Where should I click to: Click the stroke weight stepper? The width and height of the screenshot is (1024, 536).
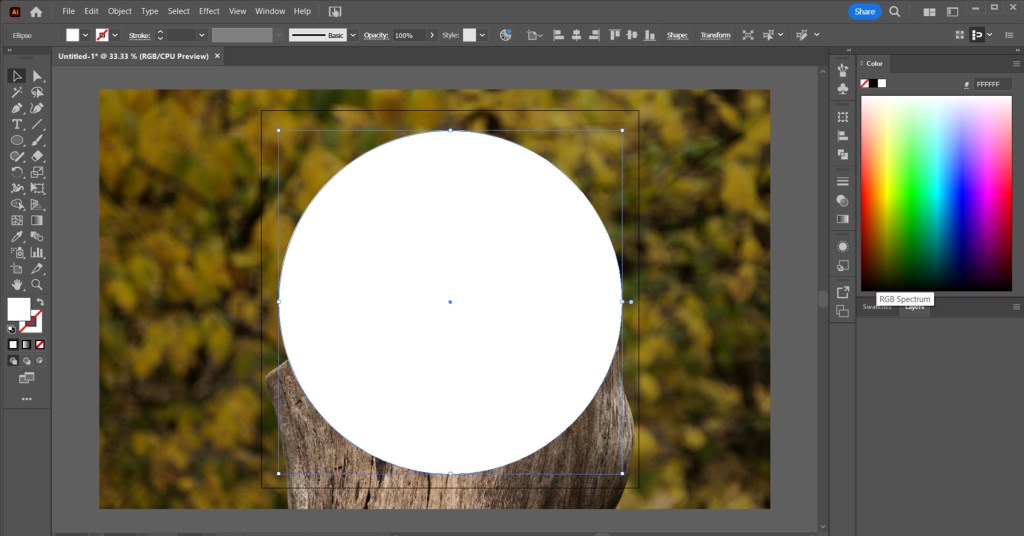[160, 35]
